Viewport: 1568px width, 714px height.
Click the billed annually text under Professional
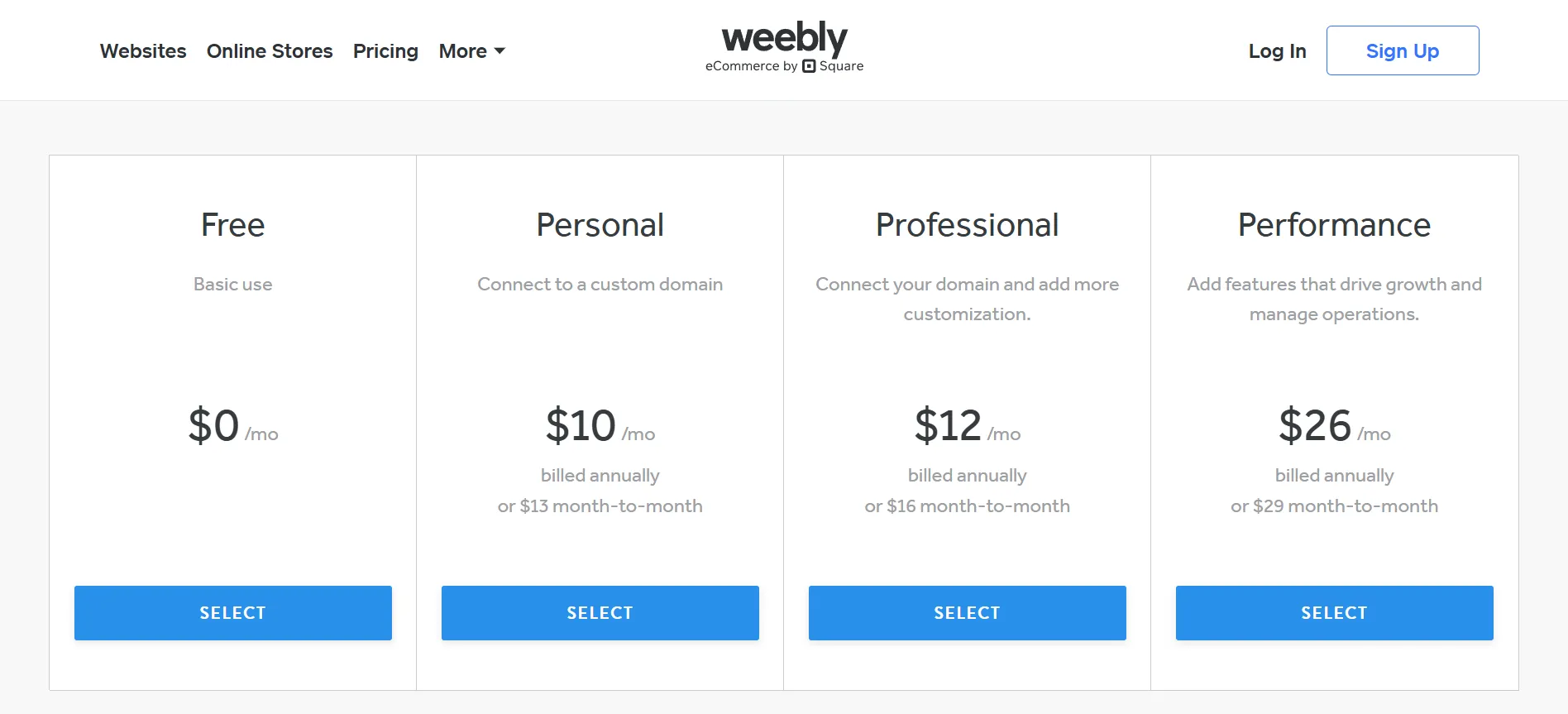coord(967,475)
